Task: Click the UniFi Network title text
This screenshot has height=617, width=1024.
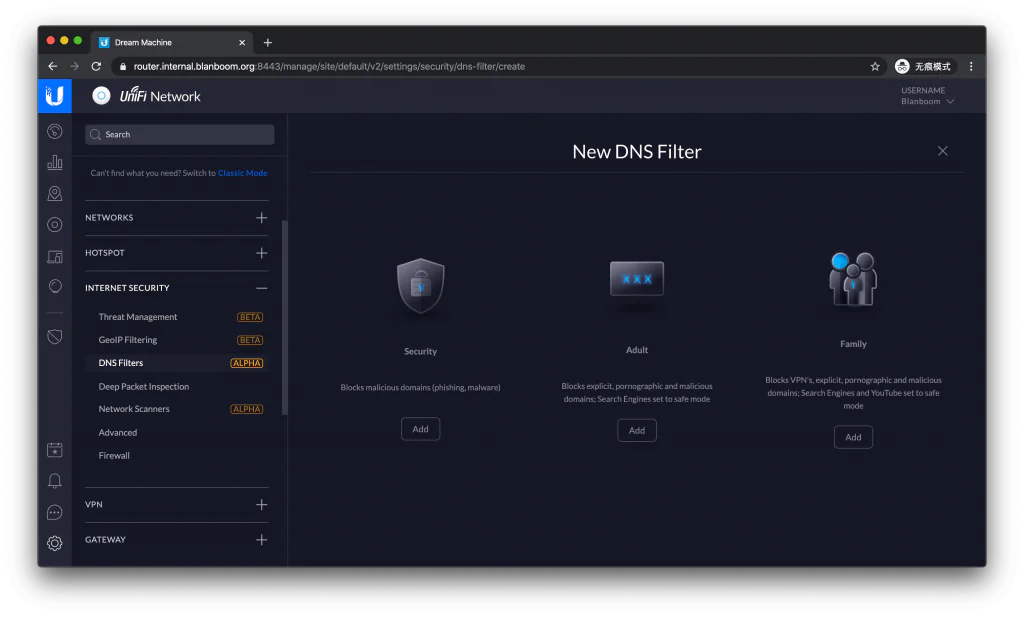Action: [x=160, y=96]
